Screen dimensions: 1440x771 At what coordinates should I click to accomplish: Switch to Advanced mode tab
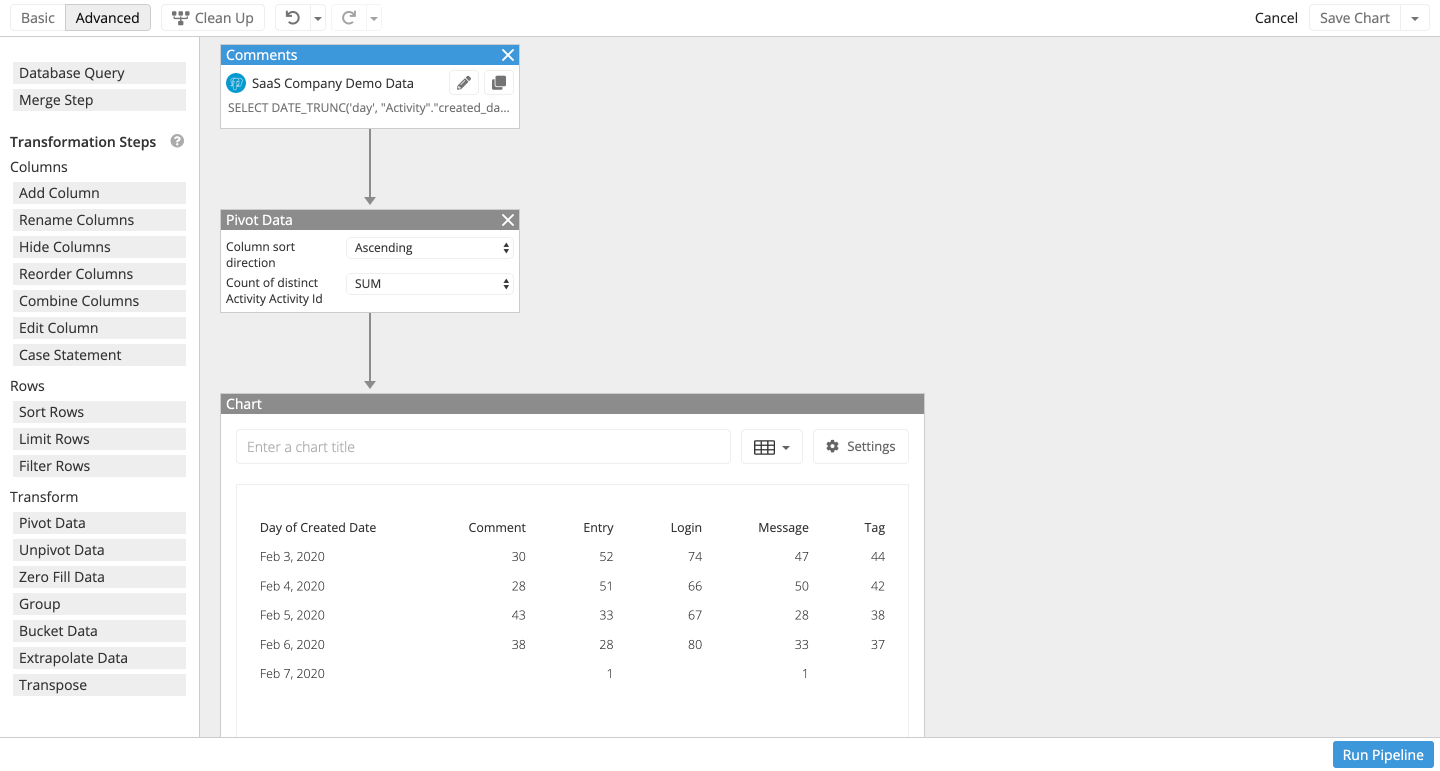coord(107,18)
